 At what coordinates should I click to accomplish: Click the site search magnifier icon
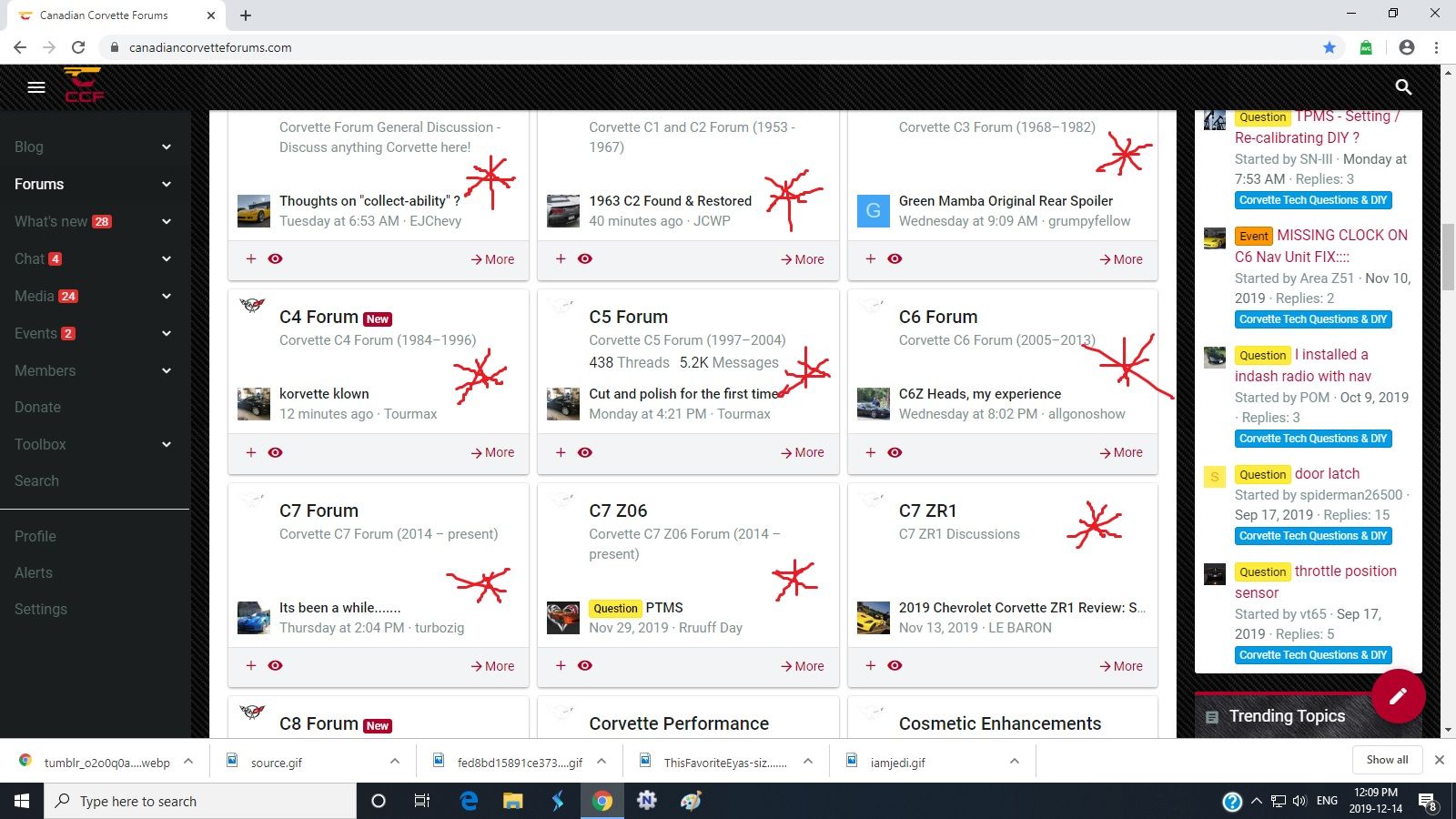tap(1403, 87)
